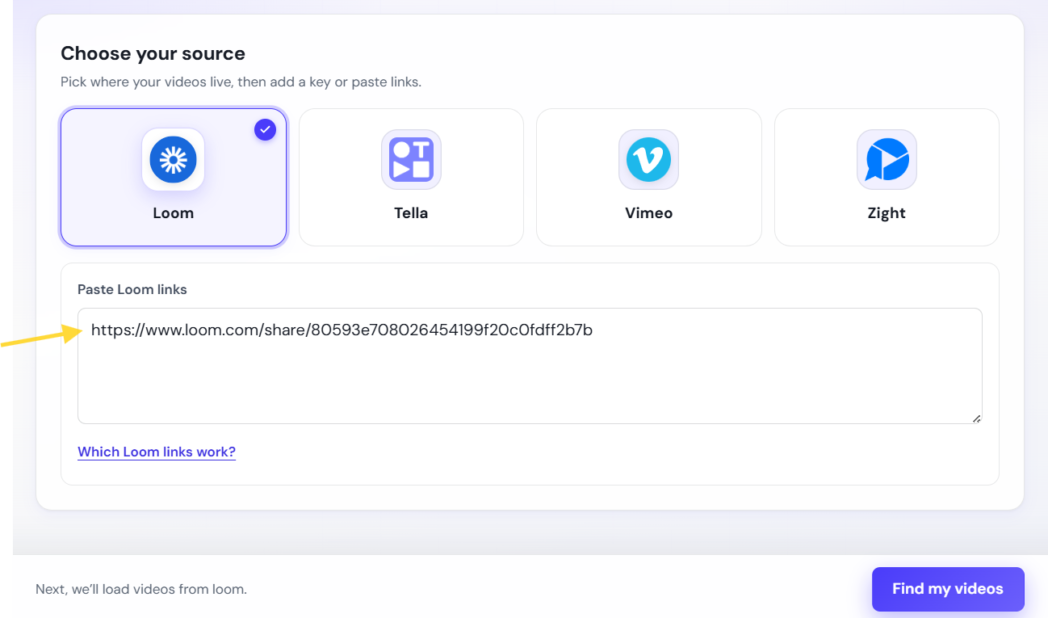Image resolution: width=1048 pixels, height=618 pixels.
Task: Choose the Vimeo label on the source card
Action: coord(648,213)
